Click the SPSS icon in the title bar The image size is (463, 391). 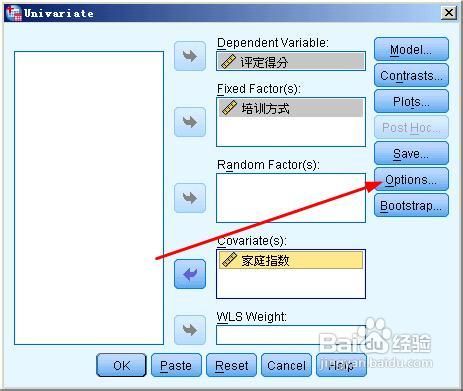click(14, 13)
